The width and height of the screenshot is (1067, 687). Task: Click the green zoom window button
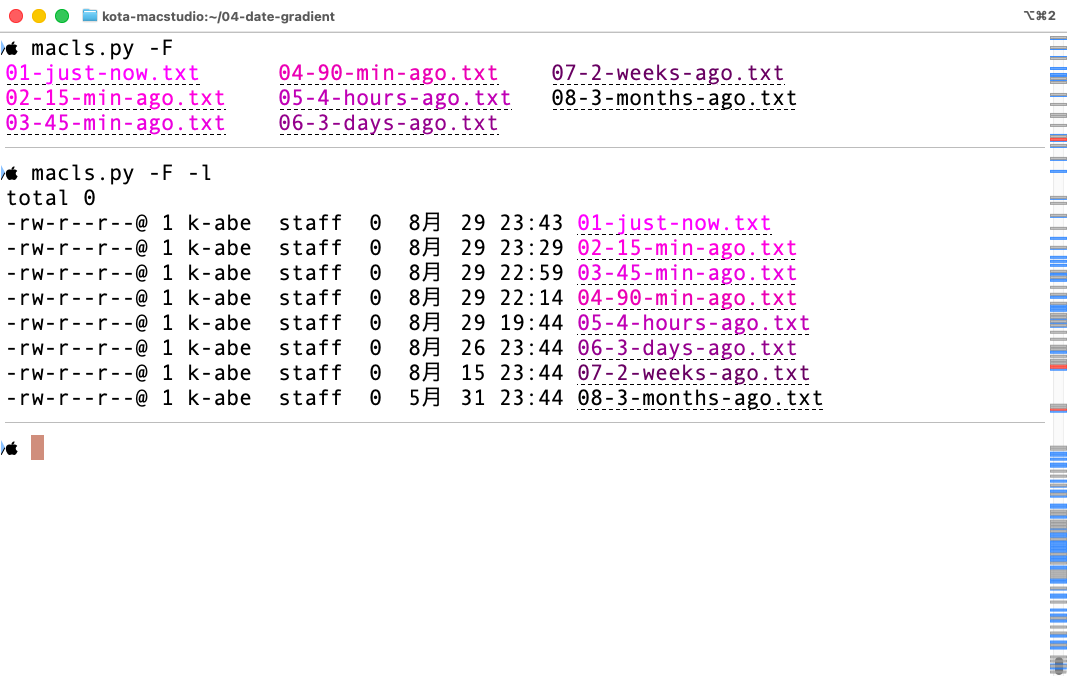click(62, 16)
